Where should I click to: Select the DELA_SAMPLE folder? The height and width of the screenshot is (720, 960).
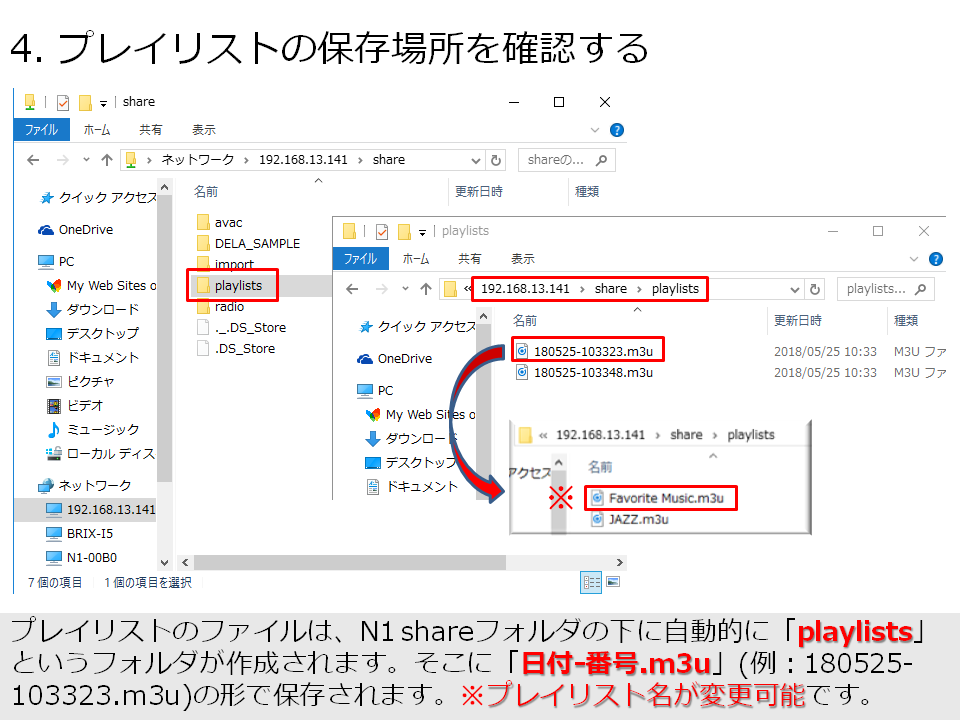(257, 243)
